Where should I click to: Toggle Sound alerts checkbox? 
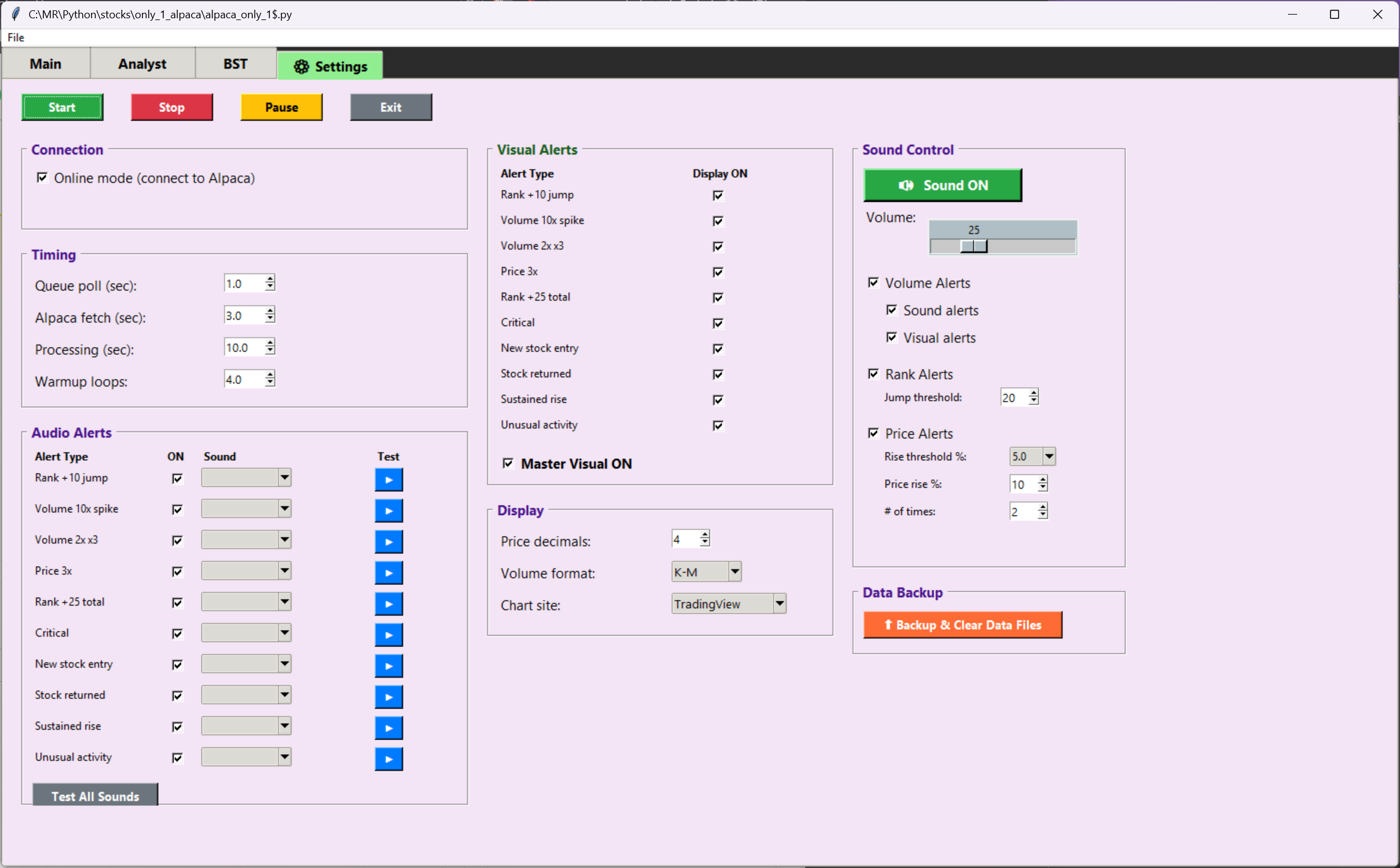pos(892,310)
